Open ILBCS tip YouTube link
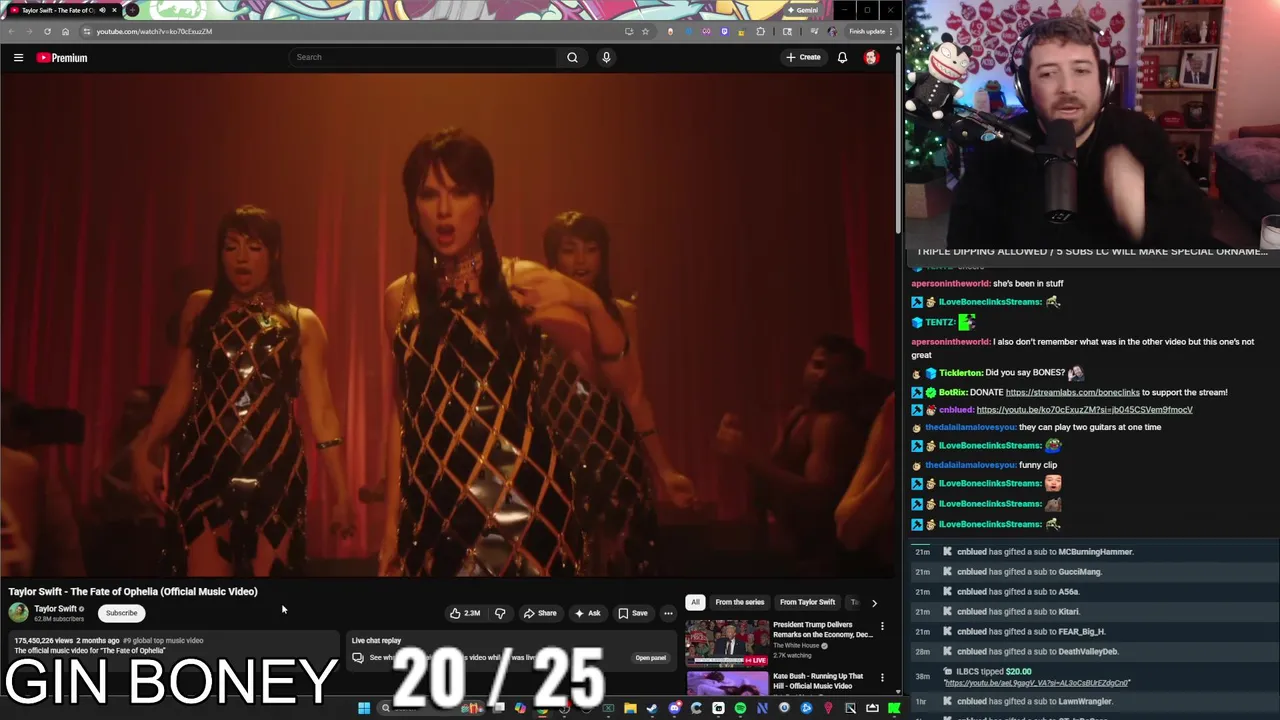Image resolution: width=1280 pixels, height=720 pixels. [x=1037, y=683]
